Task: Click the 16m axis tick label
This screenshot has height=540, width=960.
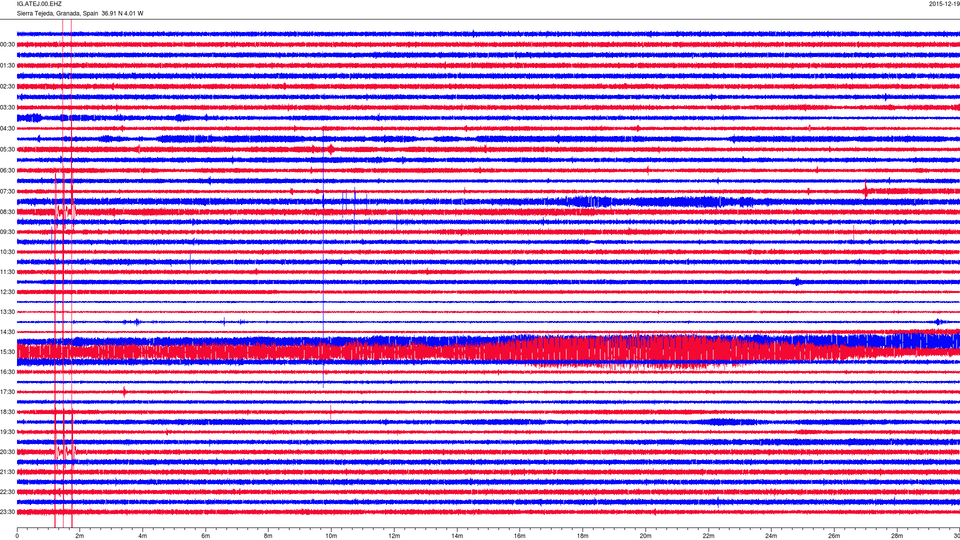Action: (520, 536)
